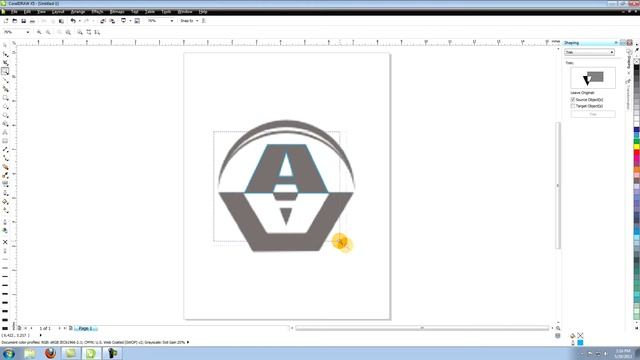Open the Window menu

point(185,12)
